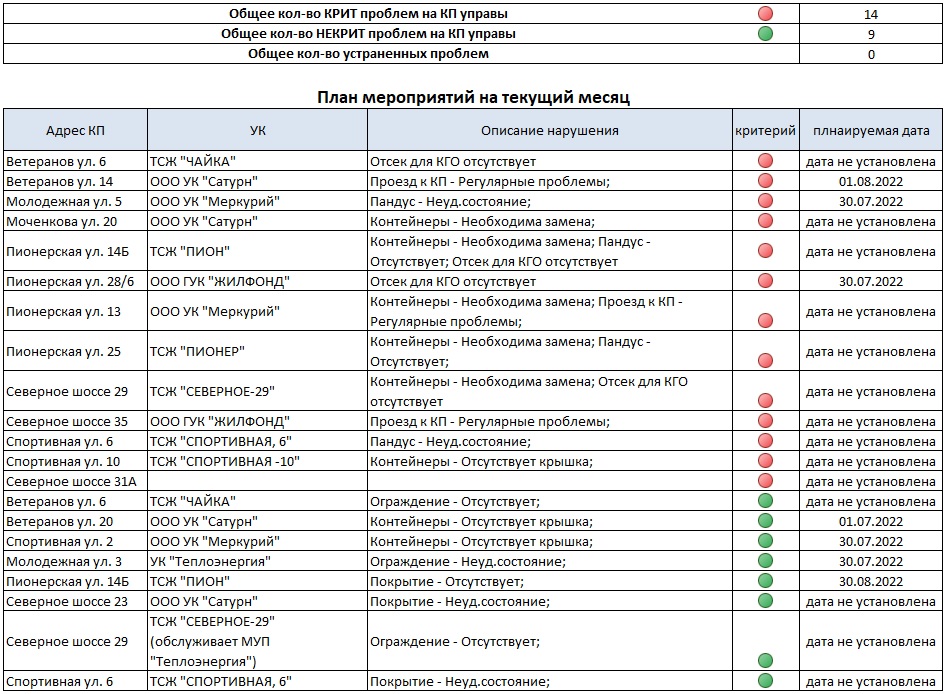
Task: Select green circle in Ветеранов ул. 20 row
Action: point(766,521)
